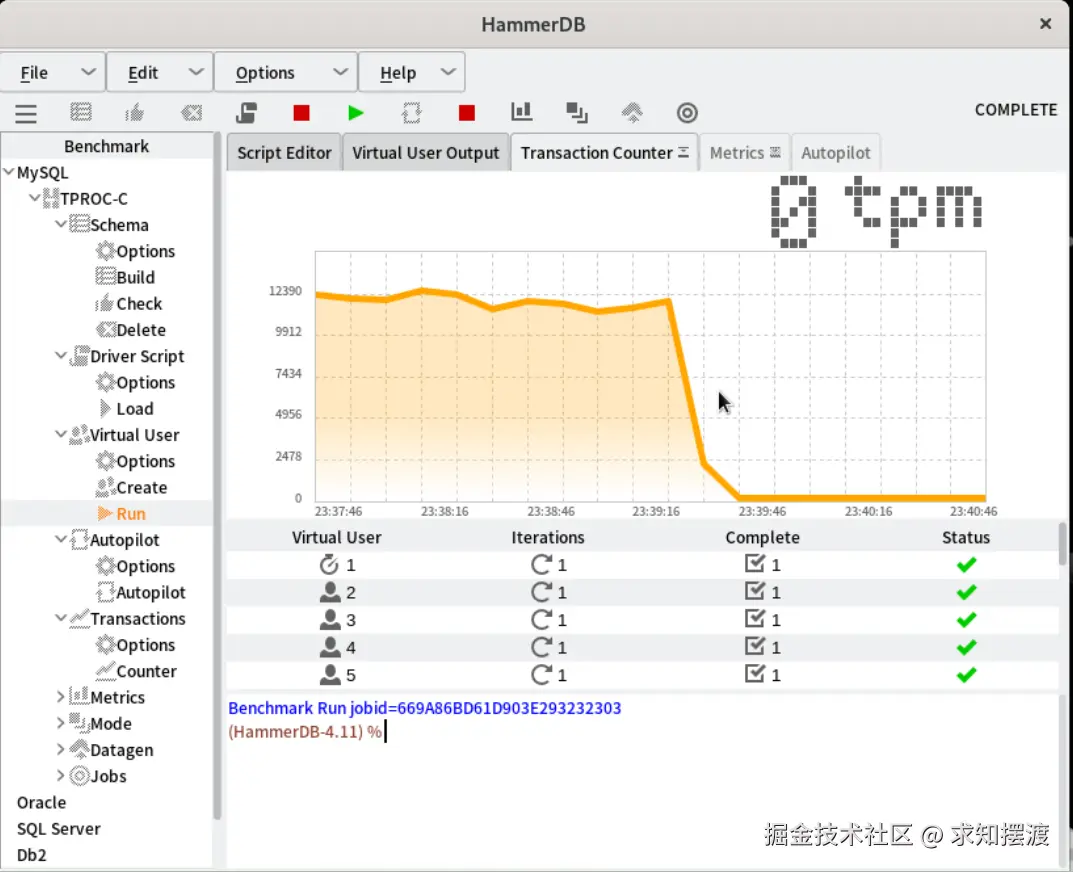Screen dimensions: 1073x872
Task: Collapse the Schema tree node
Action: point(60,224)
